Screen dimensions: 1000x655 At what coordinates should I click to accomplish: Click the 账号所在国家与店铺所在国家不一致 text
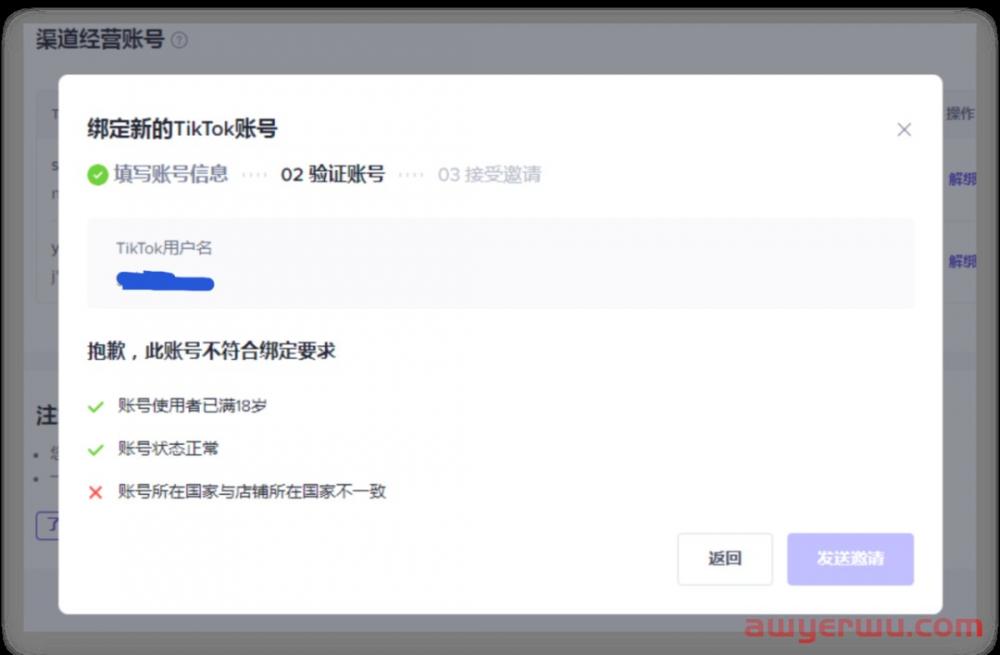(x=252, y=492)
